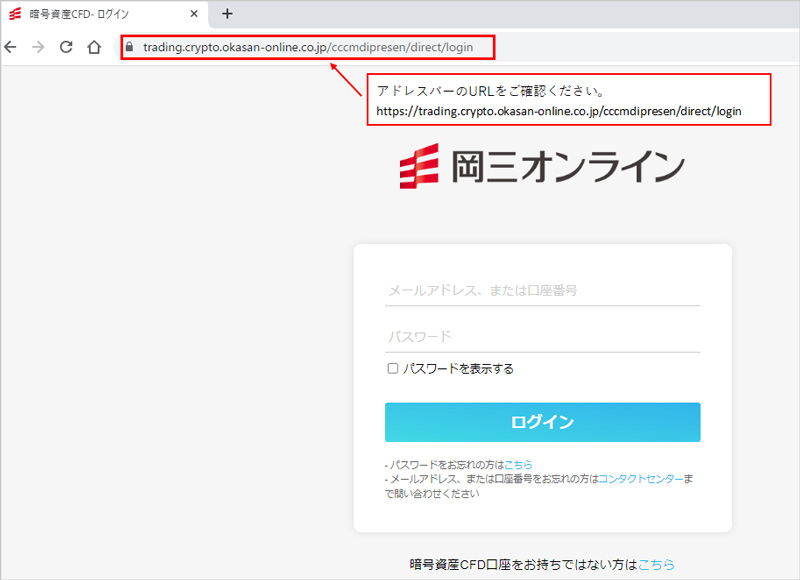Click the 岡三オンライン logo
Viewport: 800px width, 580px height.
click(542, 166)
